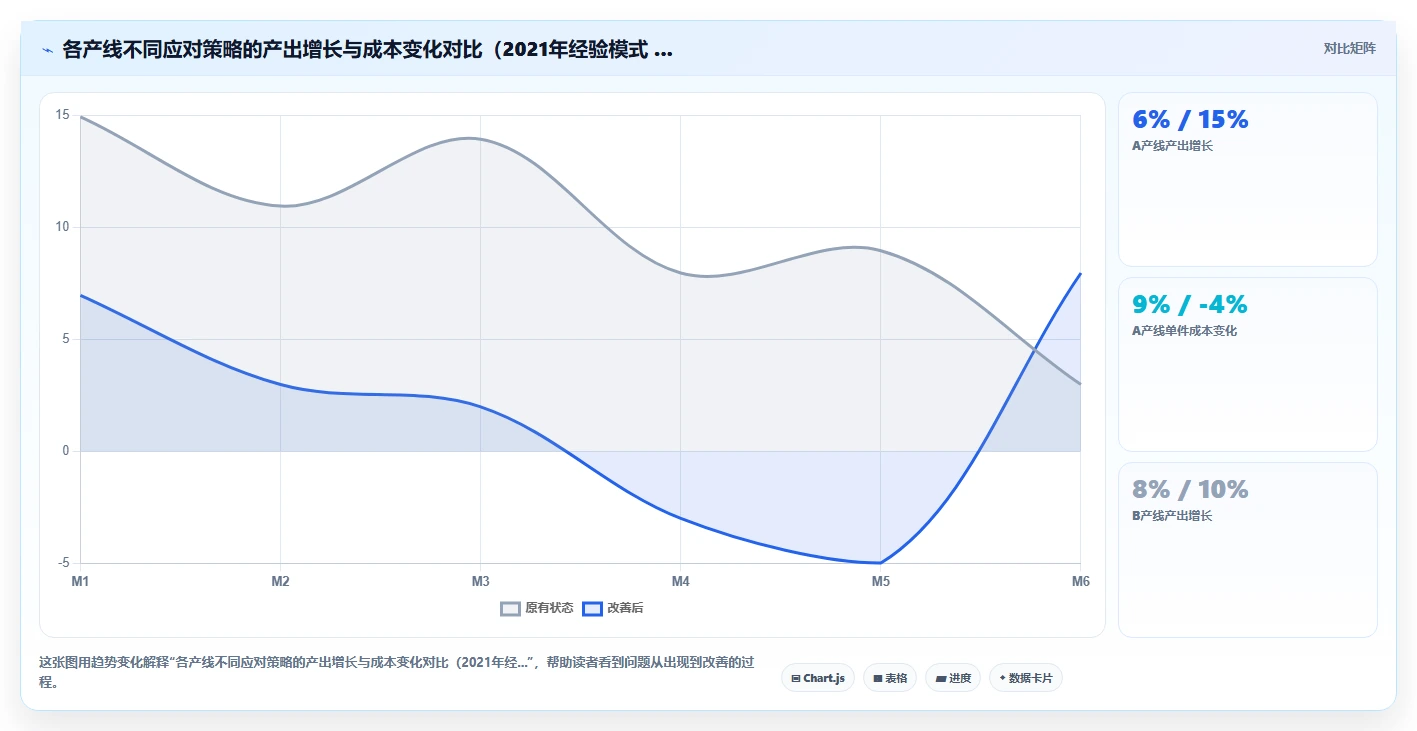The width and height of the screenshot is (1417, 731).
Task: Click the blue 改善后 legend swatch
Action: pos(592,608)
